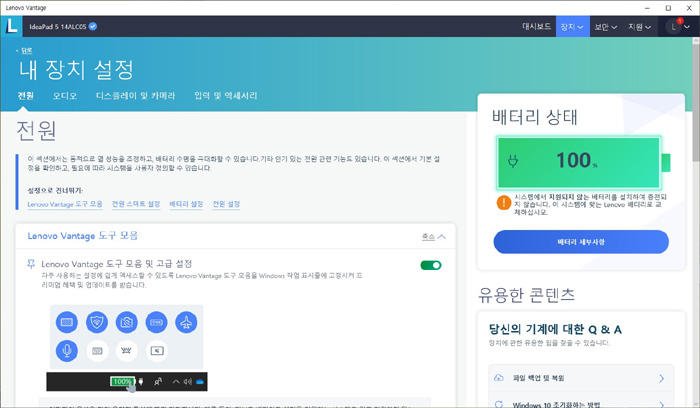Click the user avatar with notification badge
Image resolution: width=700 pixels, height=408 pixels.
674,27
